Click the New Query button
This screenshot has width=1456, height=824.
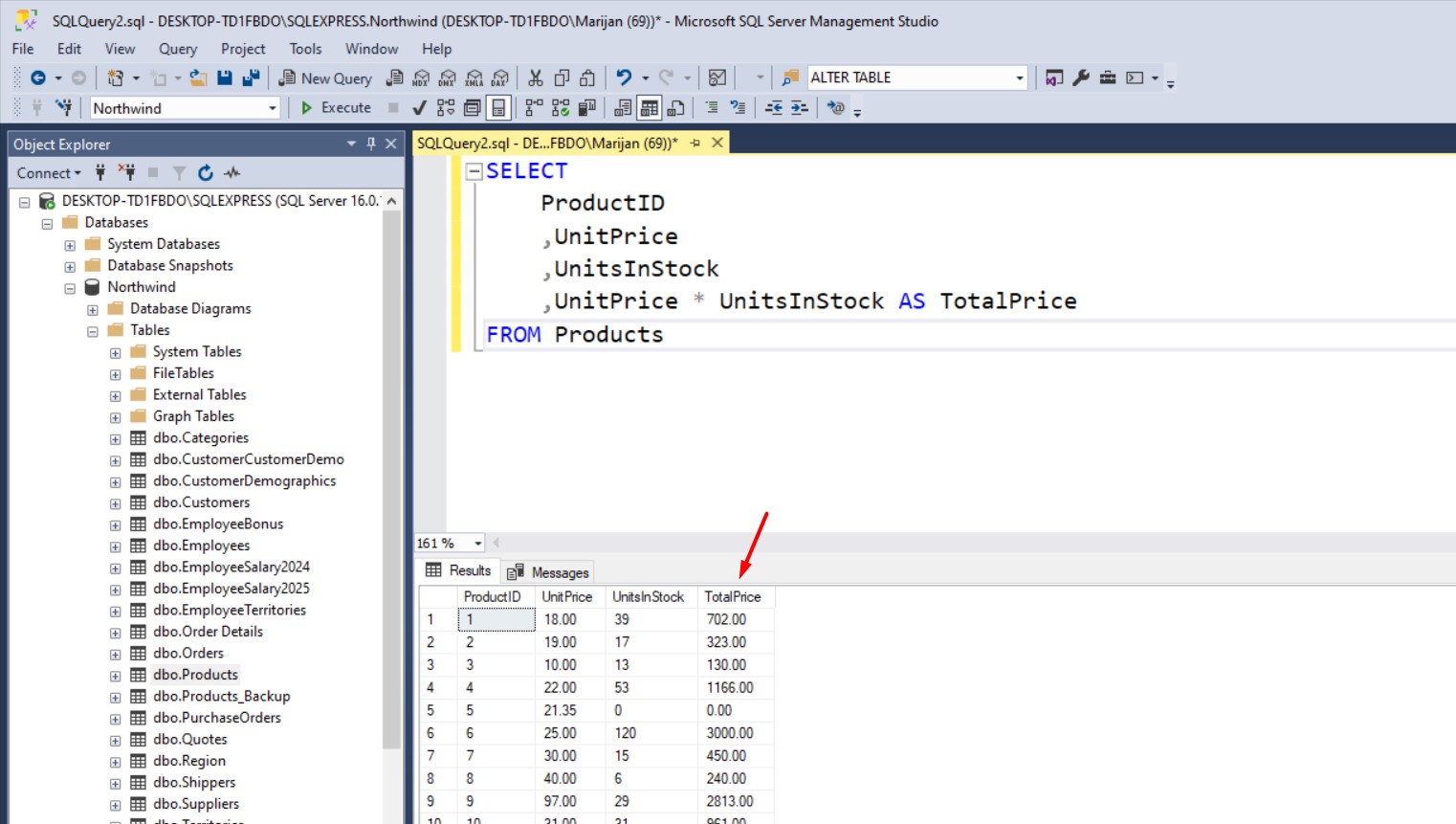click(325, 78)
